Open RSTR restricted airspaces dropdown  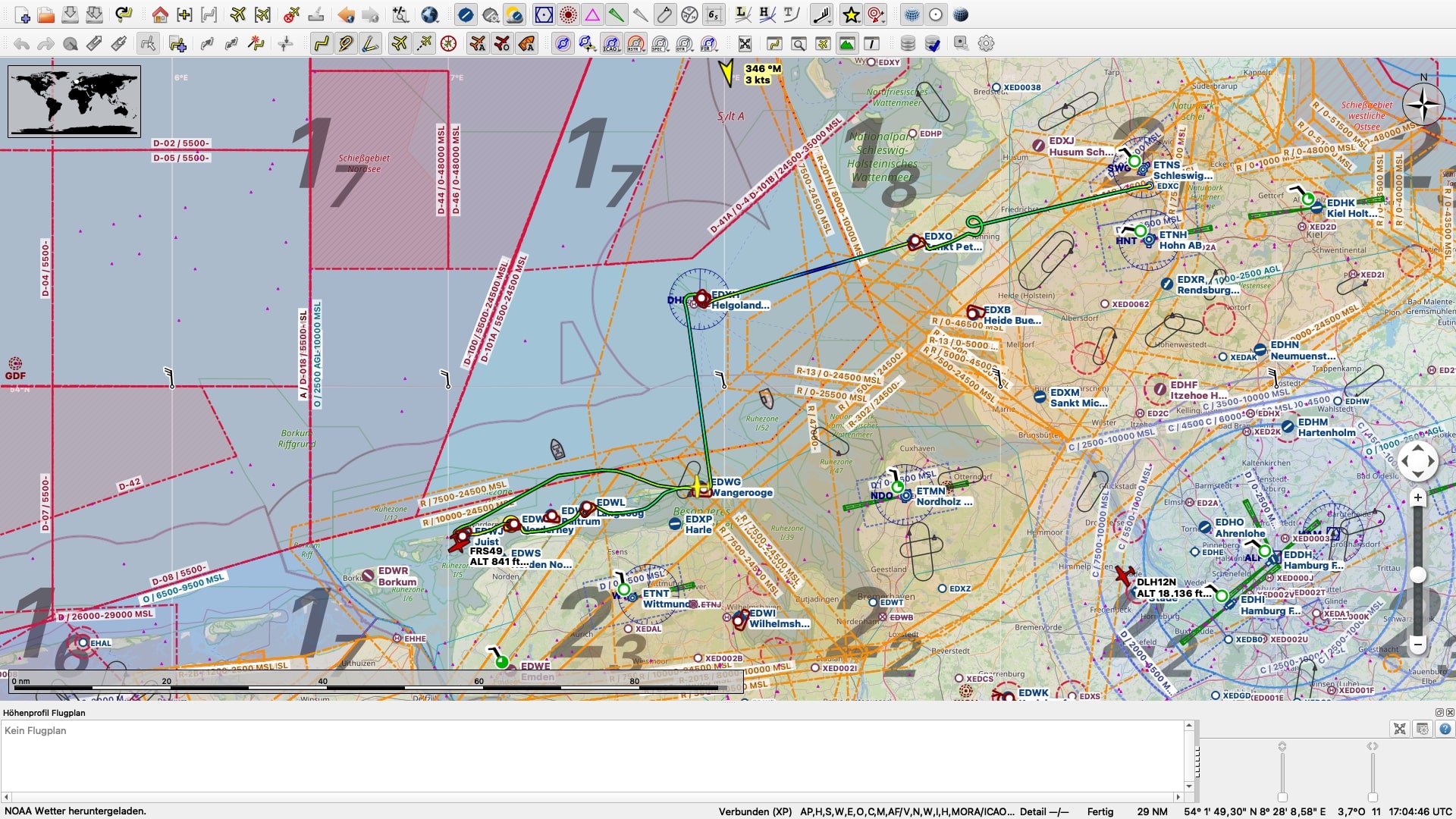coord(636,43)
